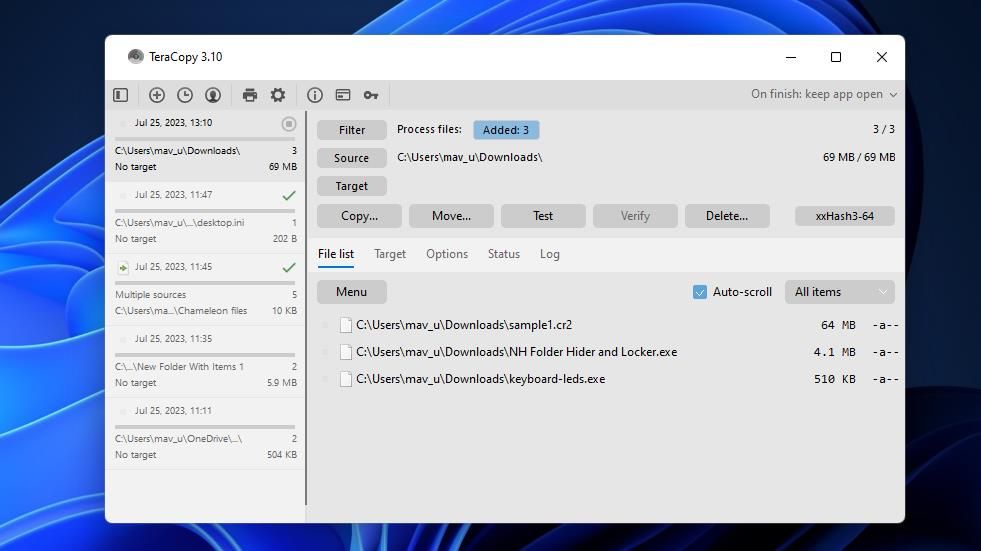981x551 pixels.
Task: Click the file icon beside 11:45 job date
Action: pos(123,268)
